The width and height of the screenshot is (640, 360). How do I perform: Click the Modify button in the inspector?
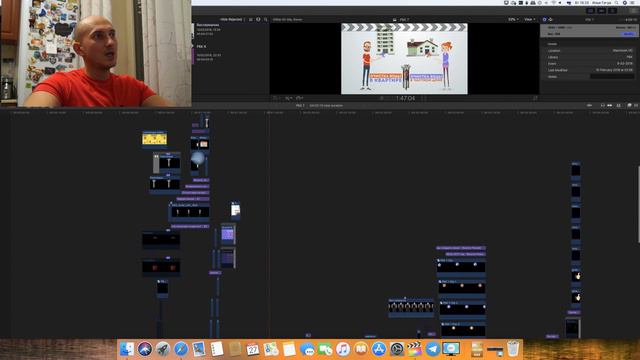629,34
